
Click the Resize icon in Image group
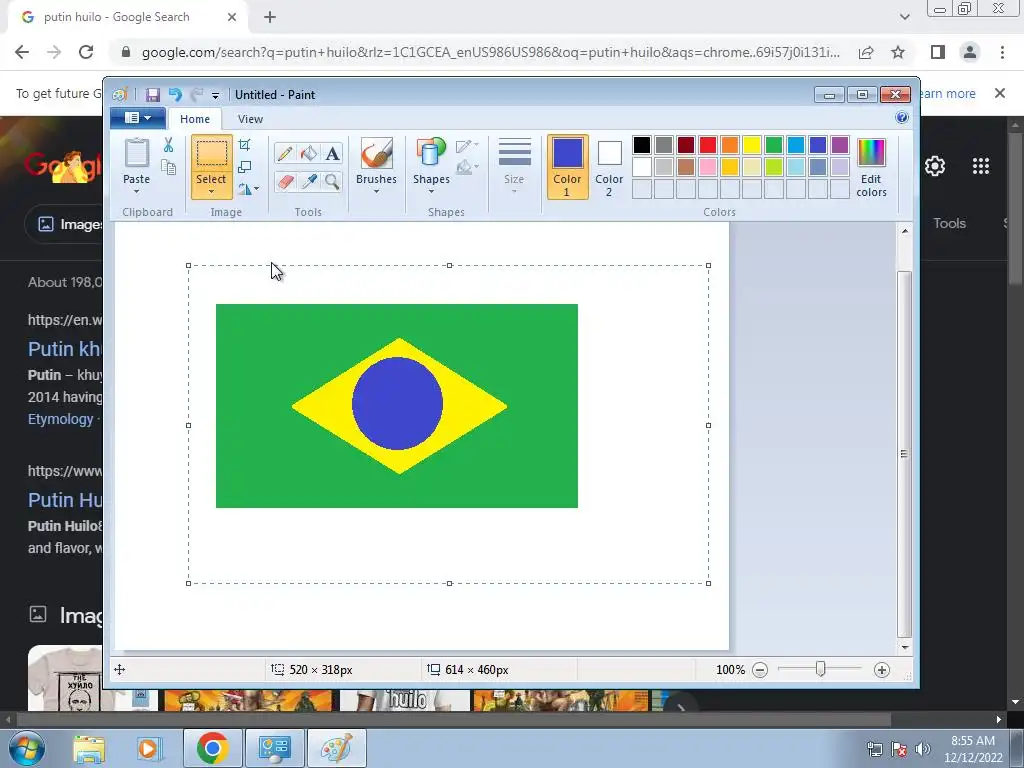tap(245, 167)
